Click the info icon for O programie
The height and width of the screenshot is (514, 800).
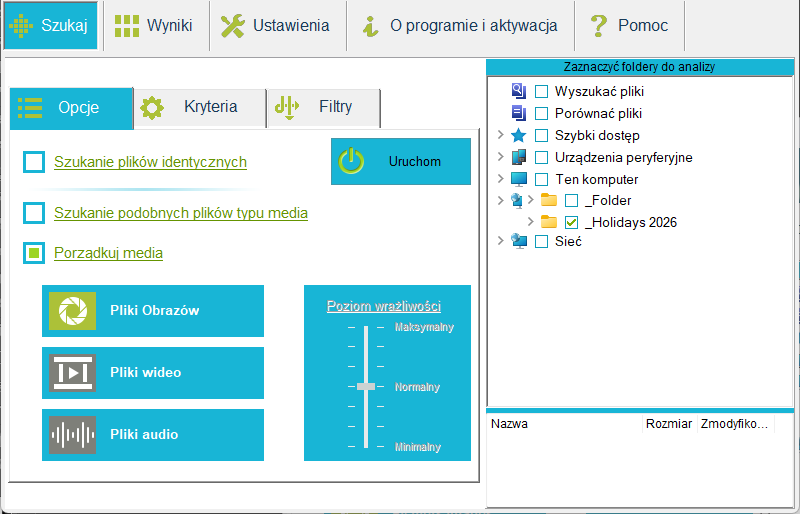click(371, 26)
